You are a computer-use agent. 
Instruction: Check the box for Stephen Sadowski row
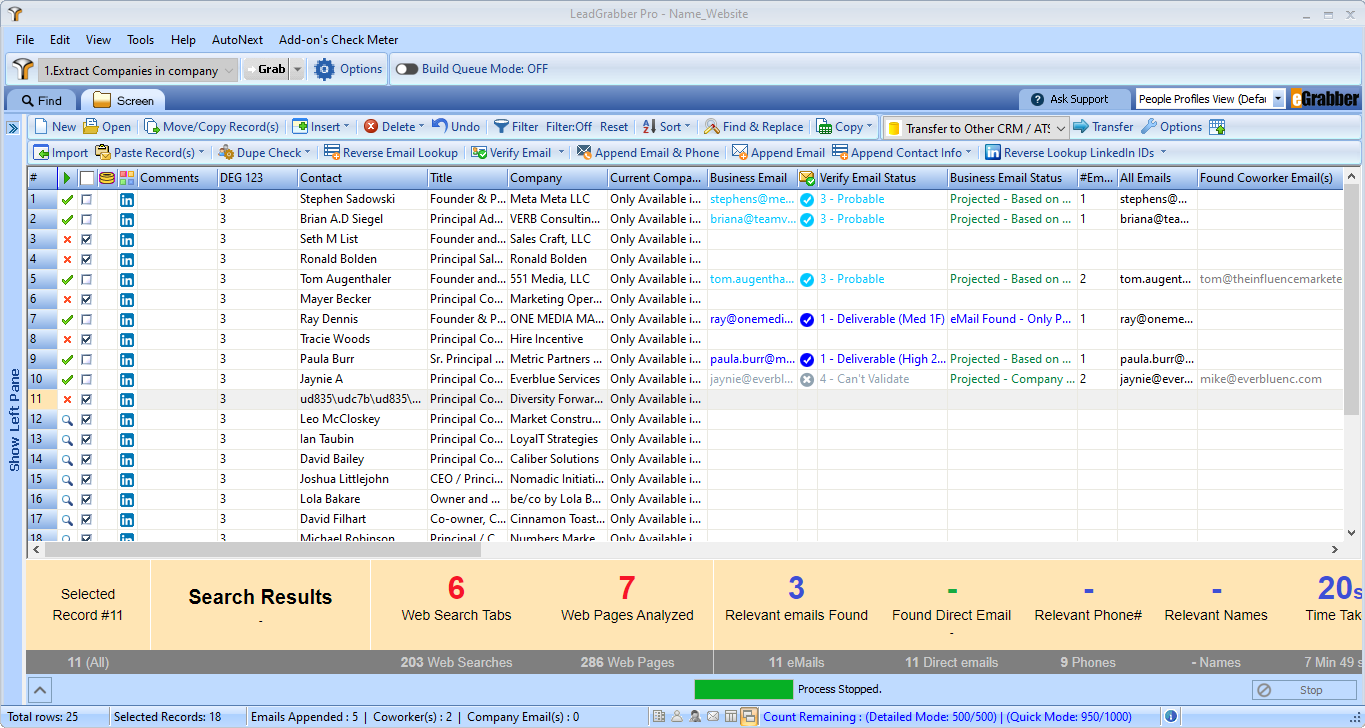point(87,199)
